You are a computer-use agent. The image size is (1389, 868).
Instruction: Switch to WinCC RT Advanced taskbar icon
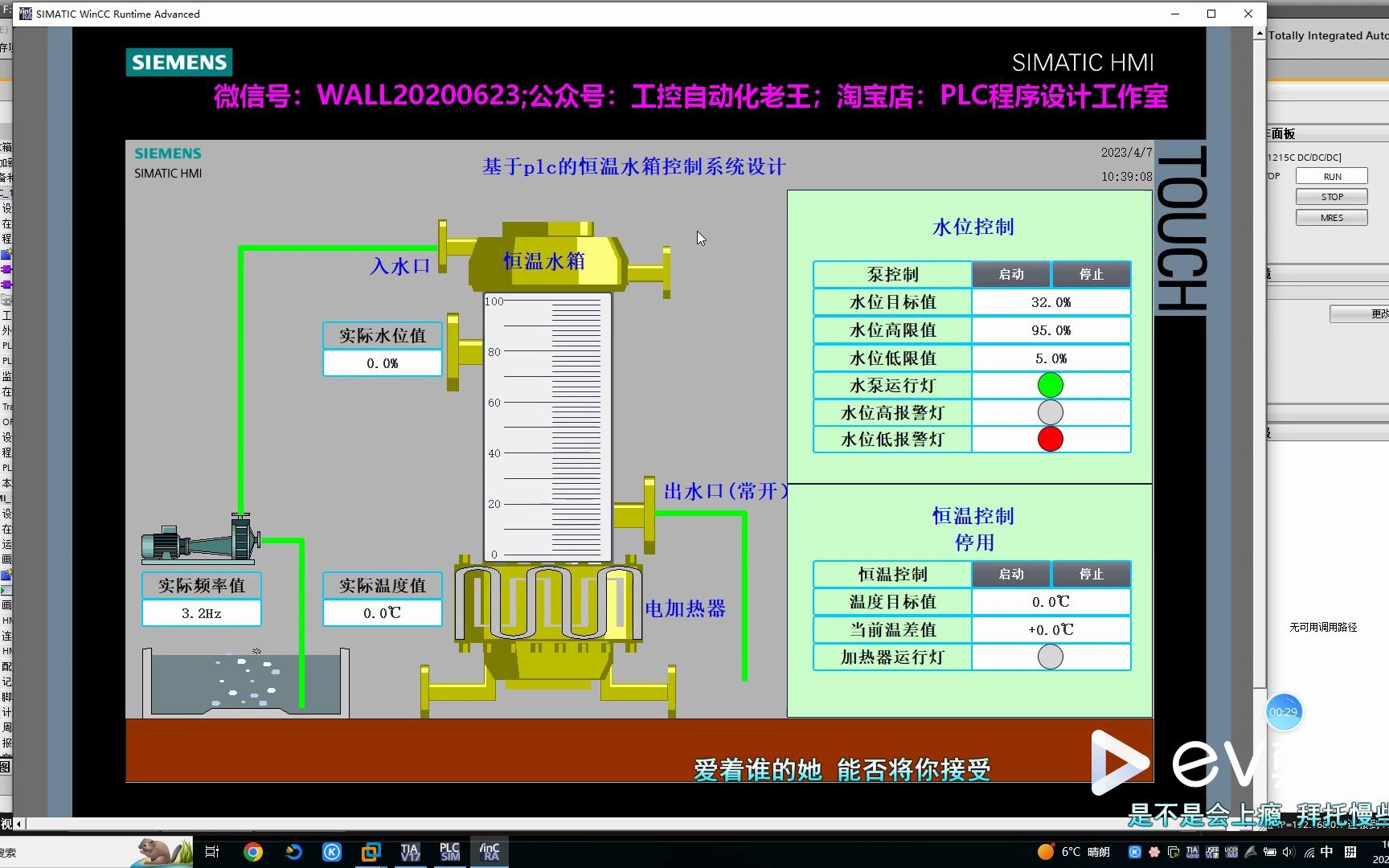coord(490,852)
